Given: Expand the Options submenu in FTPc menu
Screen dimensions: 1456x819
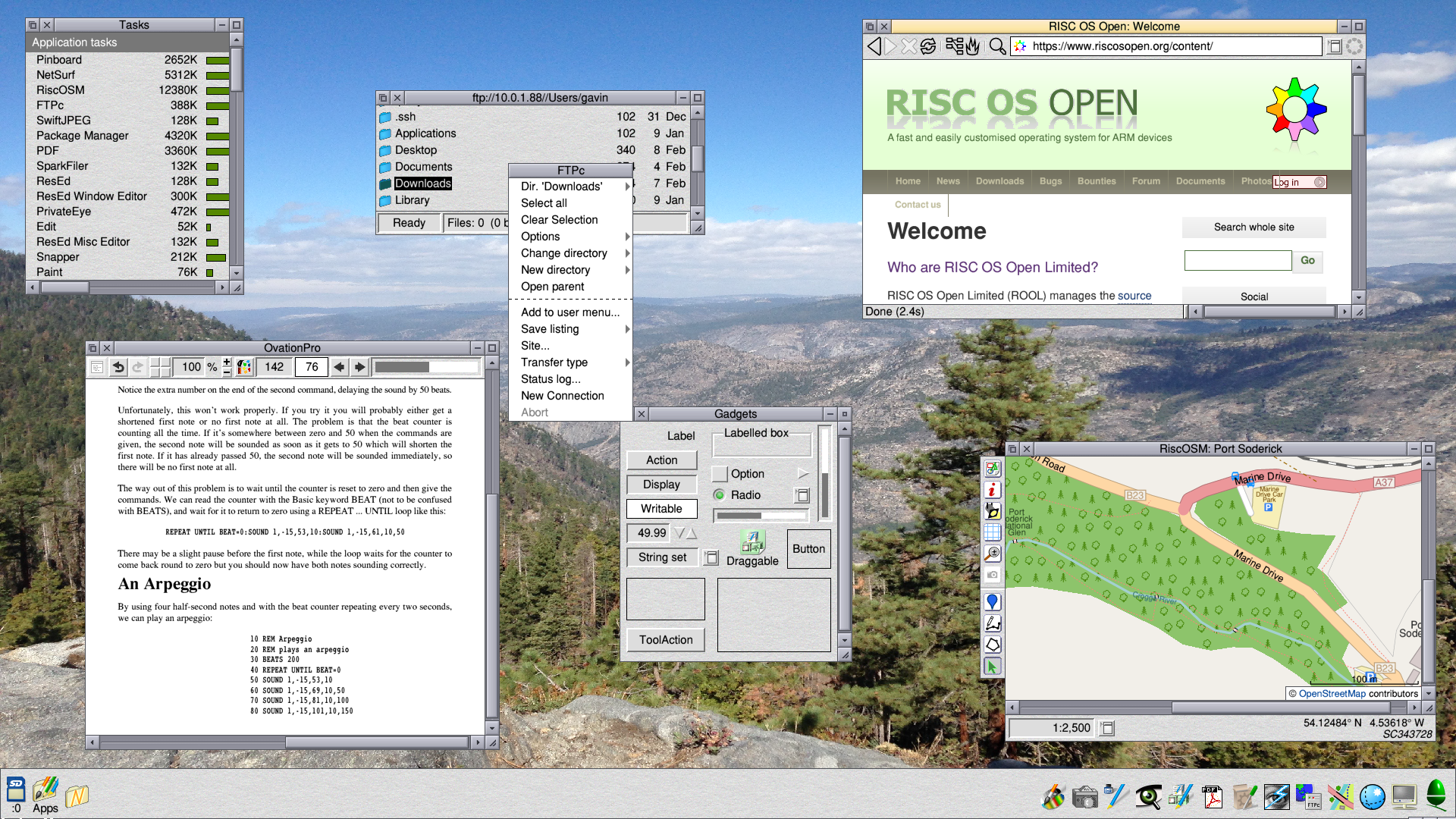Looking at the screenshot, I should tap(627, 237).
